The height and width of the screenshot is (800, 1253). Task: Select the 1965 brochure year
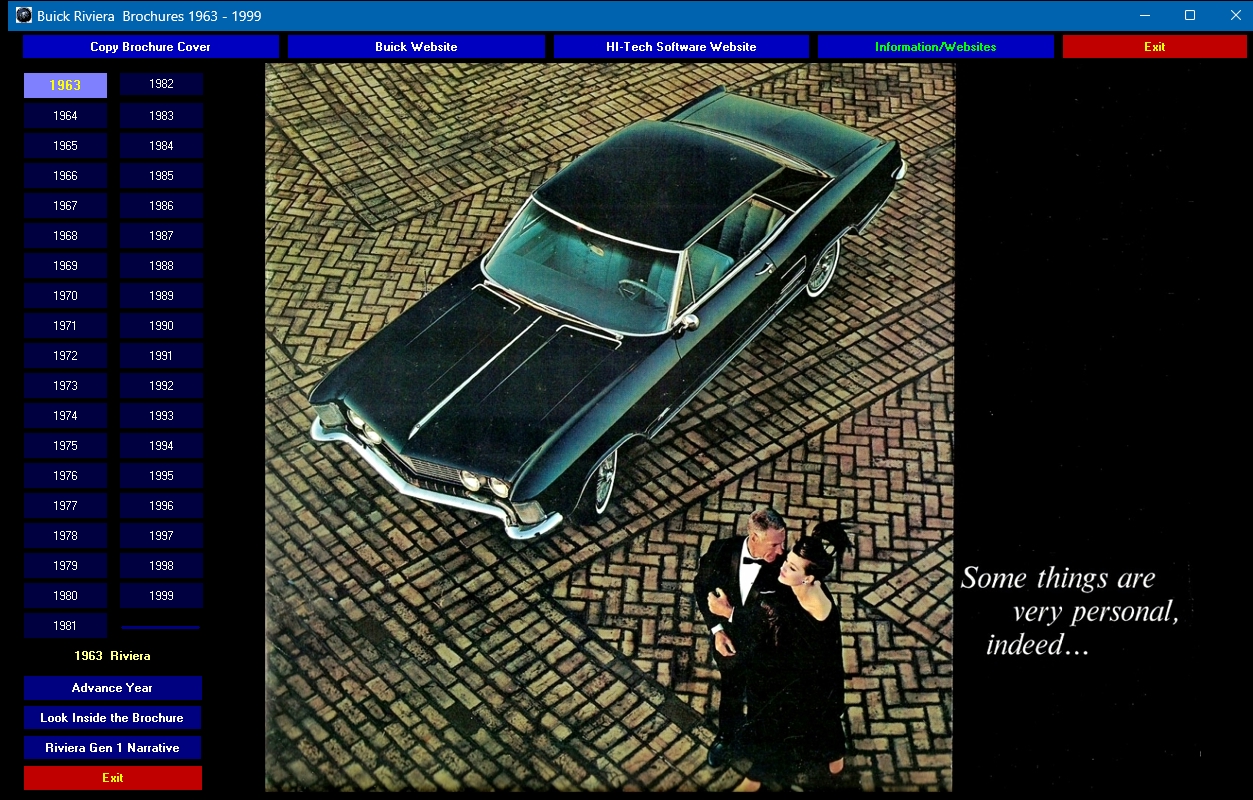[65, 146]
